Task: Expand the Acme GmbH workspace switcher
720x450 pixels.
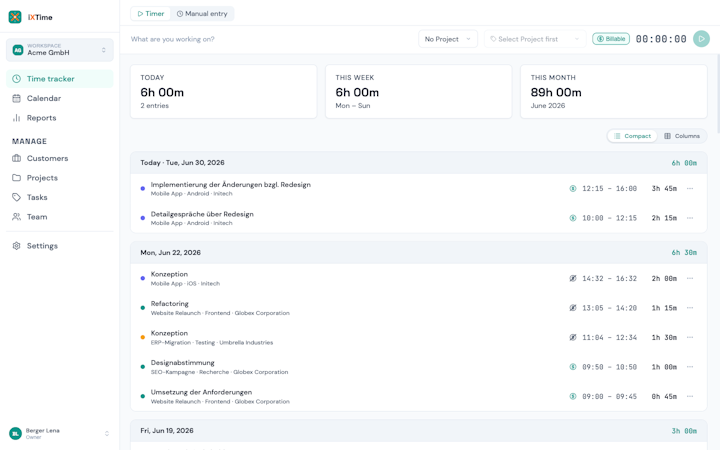Action: point(60,50)
